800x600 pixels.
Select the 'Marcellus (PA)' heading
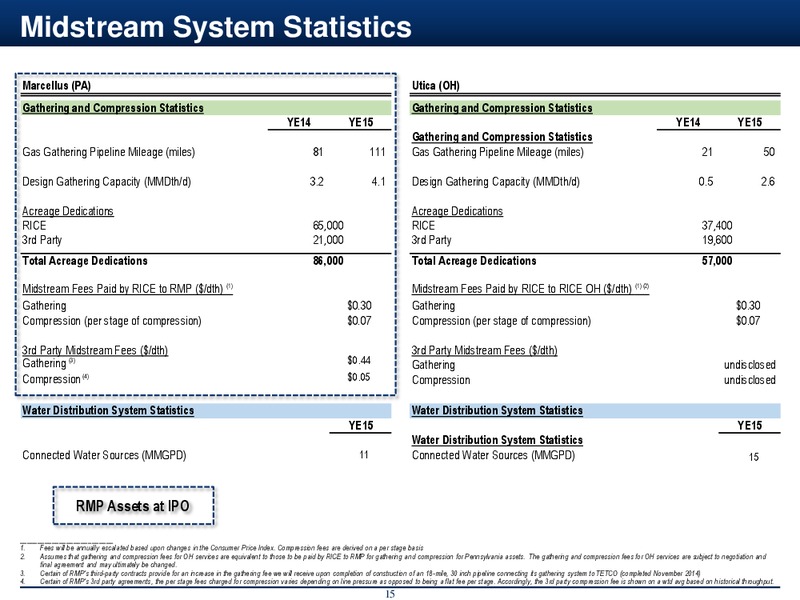pos(57,85)
